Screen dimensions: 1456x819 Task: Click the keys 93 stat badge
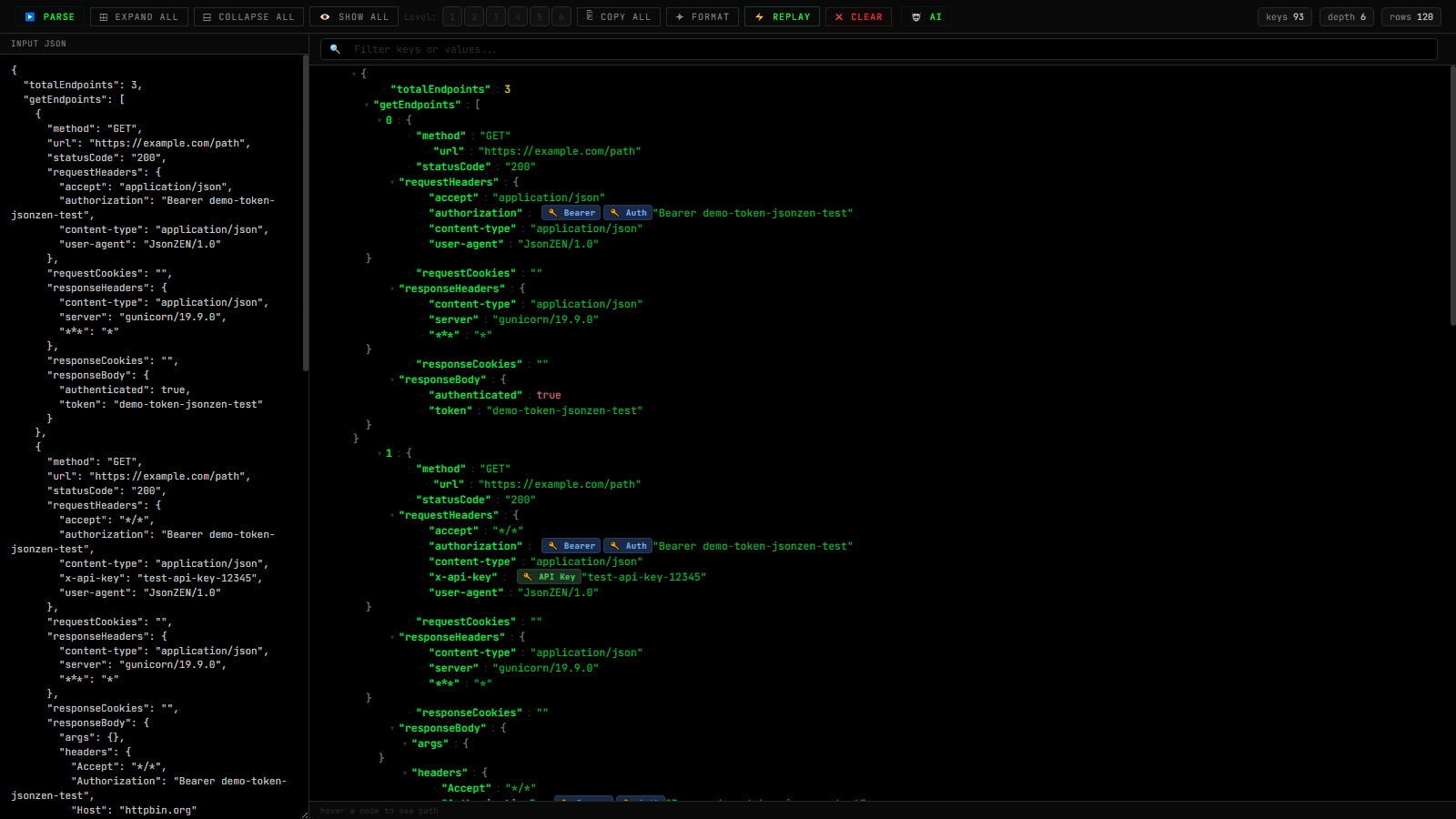tap(1285, 16)
